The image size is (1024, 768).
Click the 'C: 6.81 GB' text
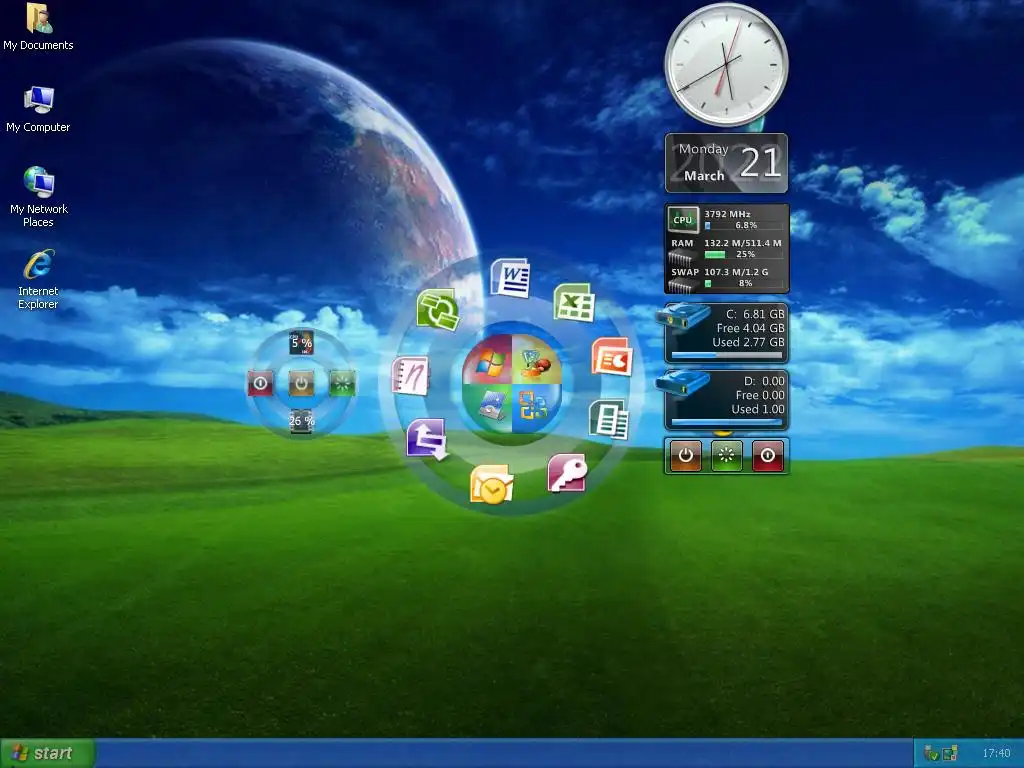click(x=755, y=314)
